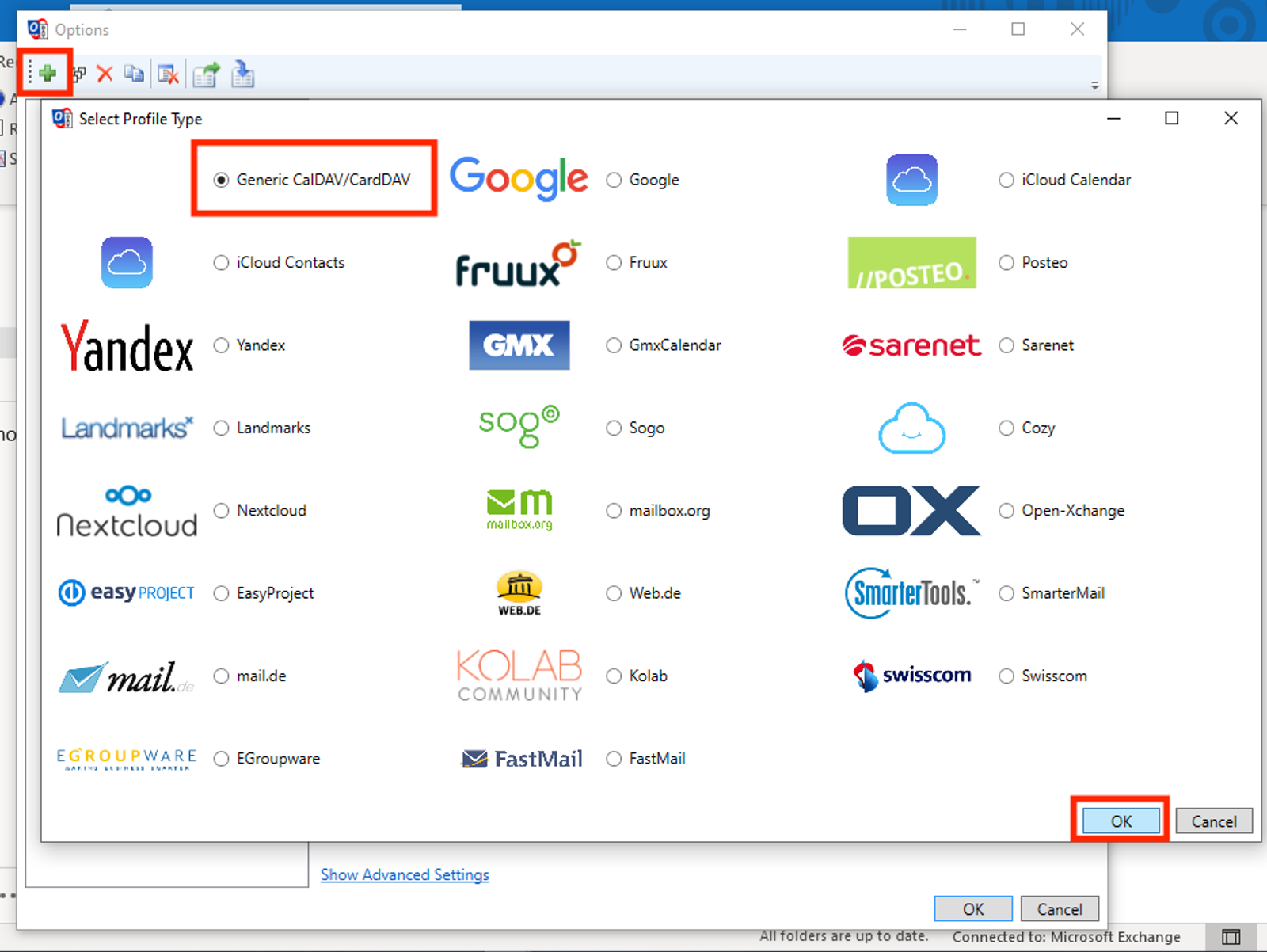The image size is (1267, 952).
Task: Click the WEB.DE logo
Action: click(519, 594)
